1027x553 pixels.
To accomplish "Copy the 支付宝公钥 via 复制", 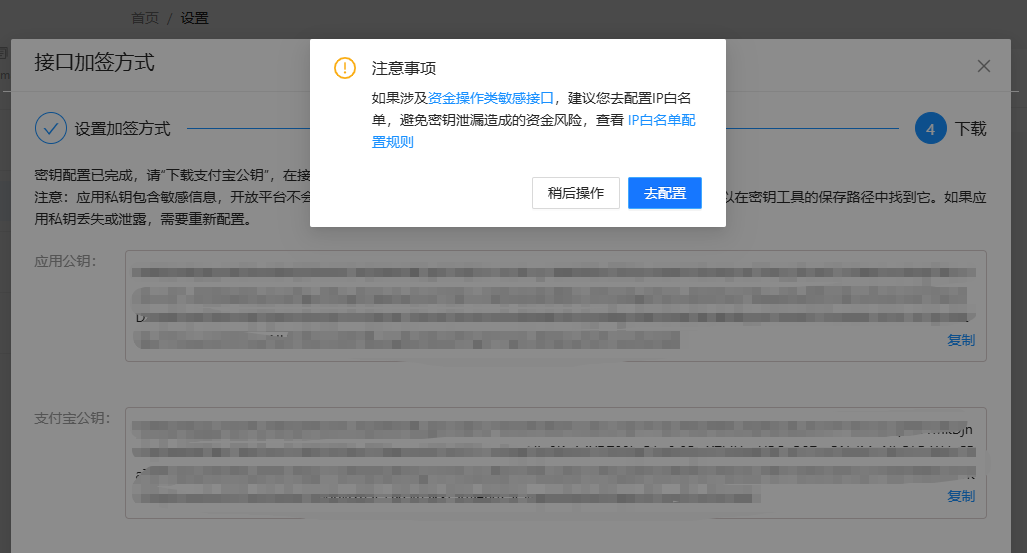I will (960, 496).
